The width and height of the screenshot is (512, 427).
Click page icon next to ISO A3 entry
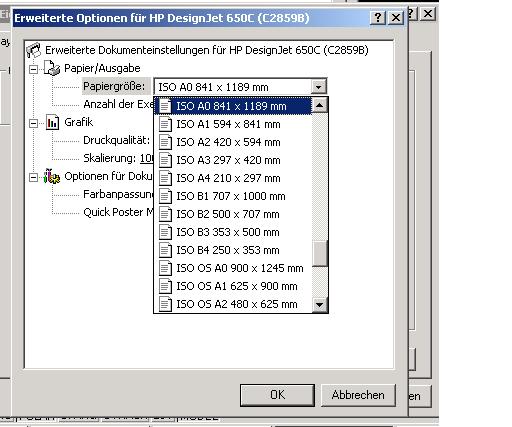pos(165,160)
